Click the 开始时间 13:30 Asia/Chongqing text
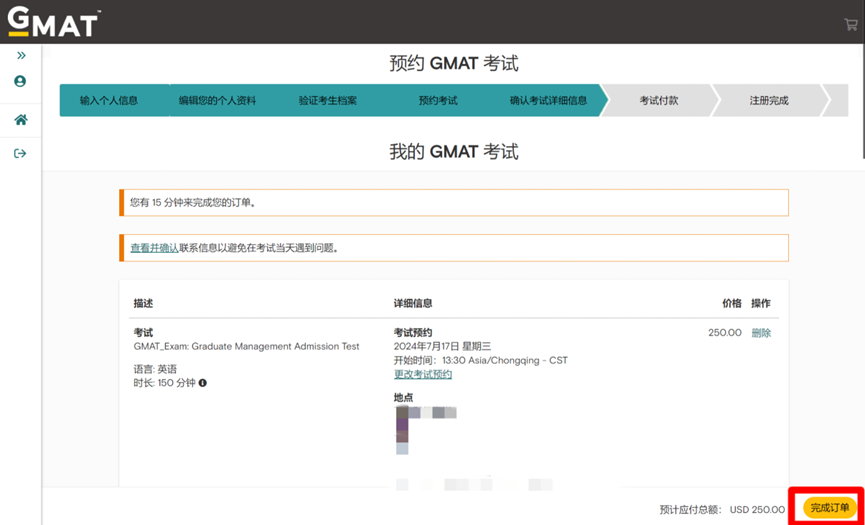Viewport: 865px width, 525px height. (480, 361)
